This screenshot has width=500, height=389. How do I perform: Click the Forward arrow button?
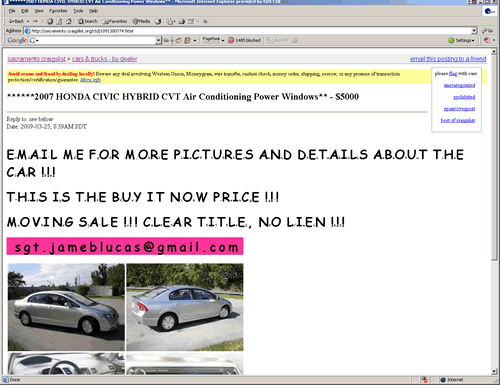point(35,21)
